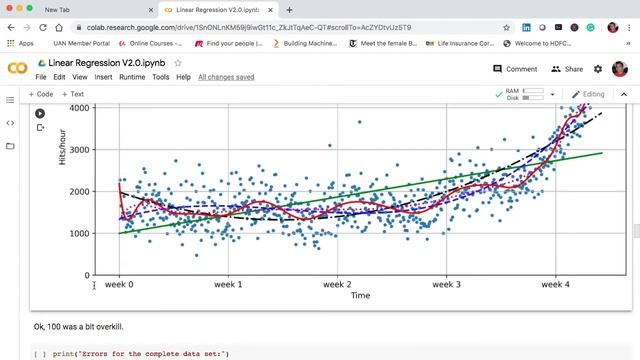This screenshot has height=360, width=640.
Task: Open the UAN Member Portal bookmark
Action: [x=81, y=43]
